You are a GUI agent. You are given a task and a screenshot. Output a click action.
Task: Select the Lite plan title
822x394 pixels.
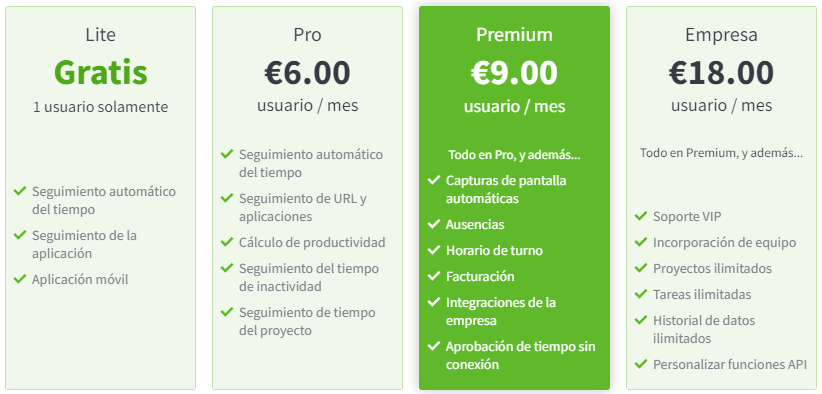[100, 35]
